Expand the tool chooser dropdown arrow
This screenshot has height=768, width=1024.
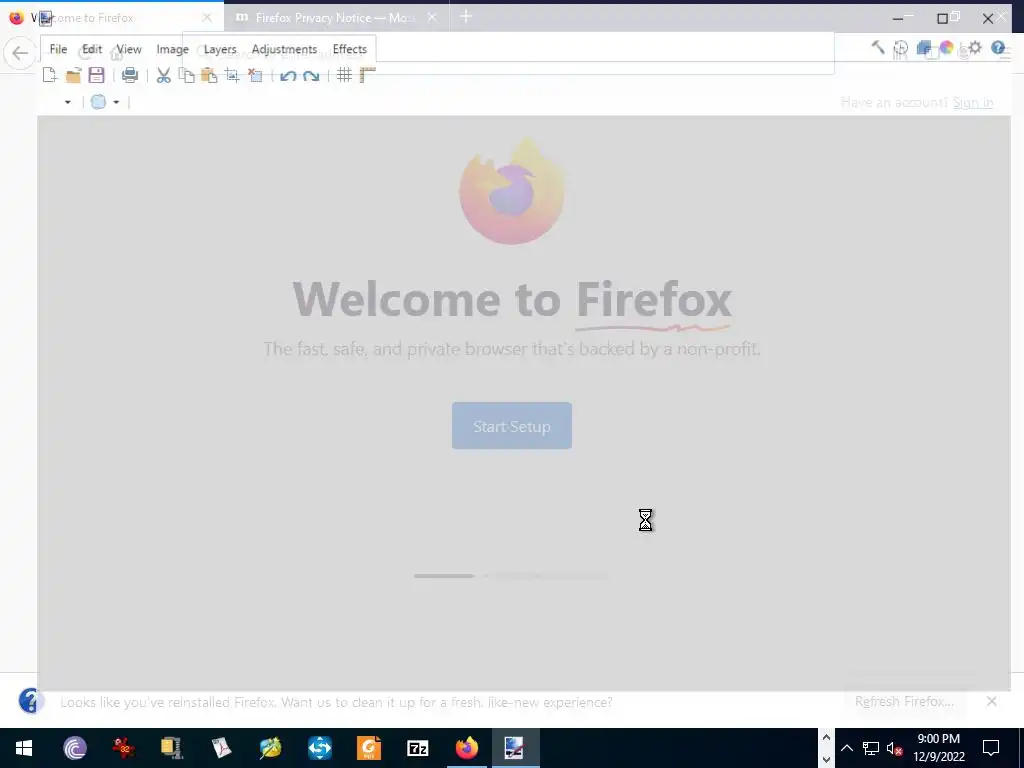click(x=67, y=102)
